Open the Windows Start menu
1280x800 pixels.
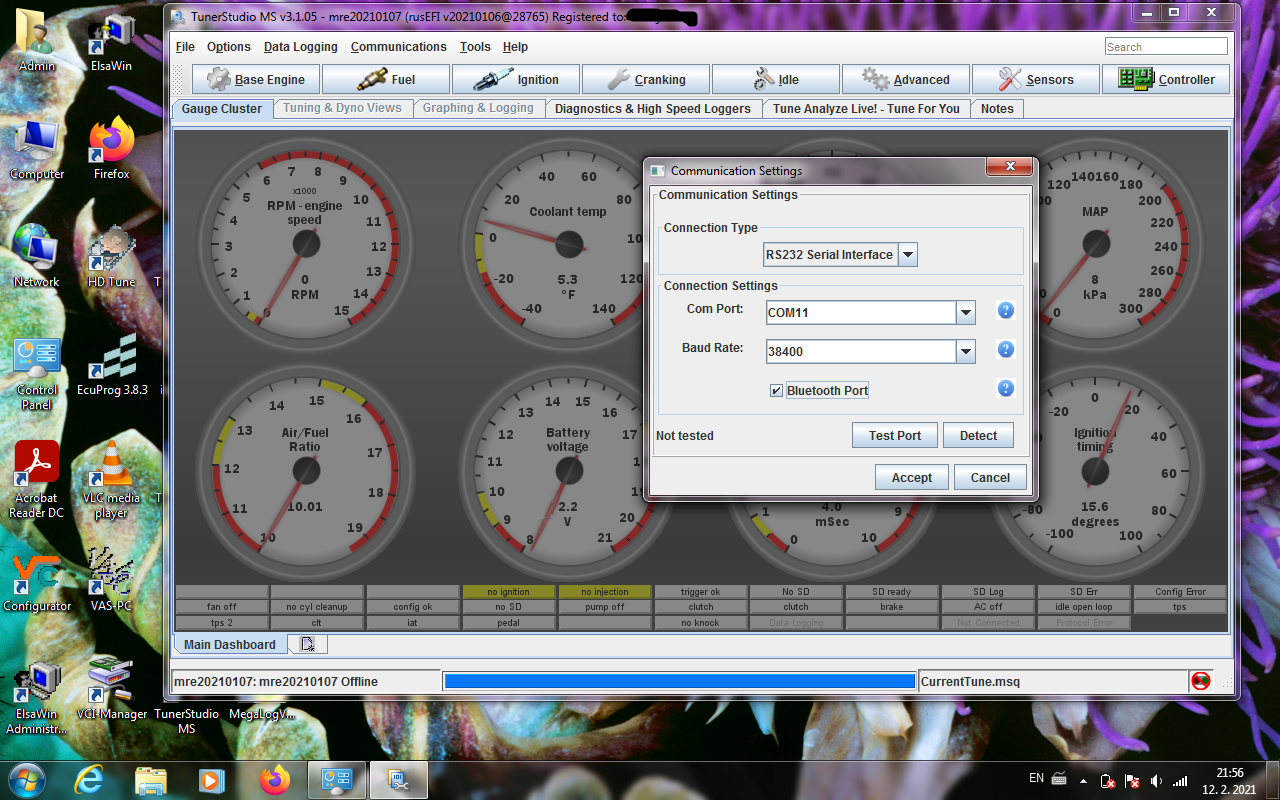pyautogui.click(x=27, y=779)
